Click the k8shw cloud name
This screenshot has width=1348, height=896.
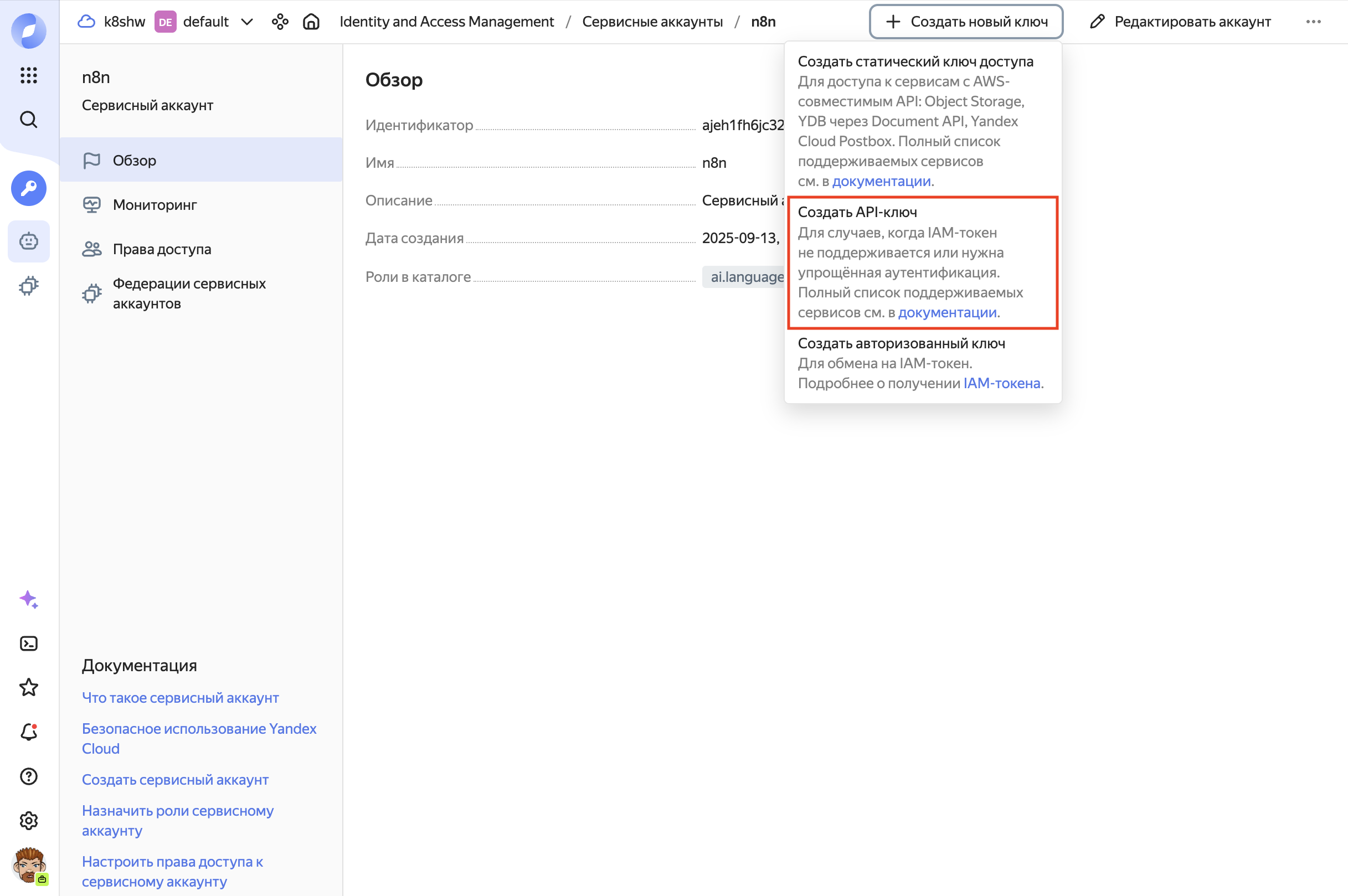pos(124,22)
